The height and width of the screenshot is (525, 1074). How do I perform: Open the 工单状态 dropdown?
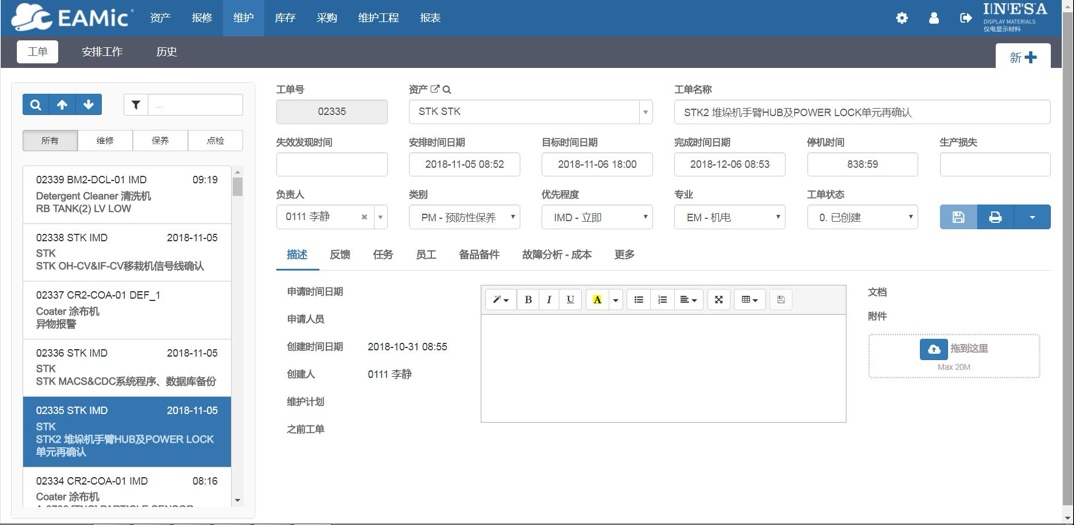pos(862,217)
